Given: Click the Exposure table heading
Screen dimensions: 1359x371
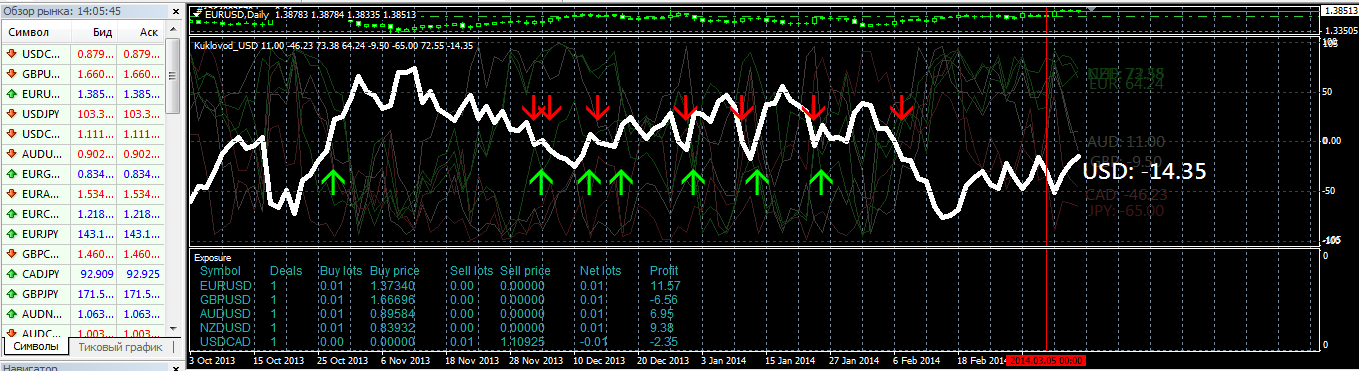Looking at the screenshot, I should 213,257.
